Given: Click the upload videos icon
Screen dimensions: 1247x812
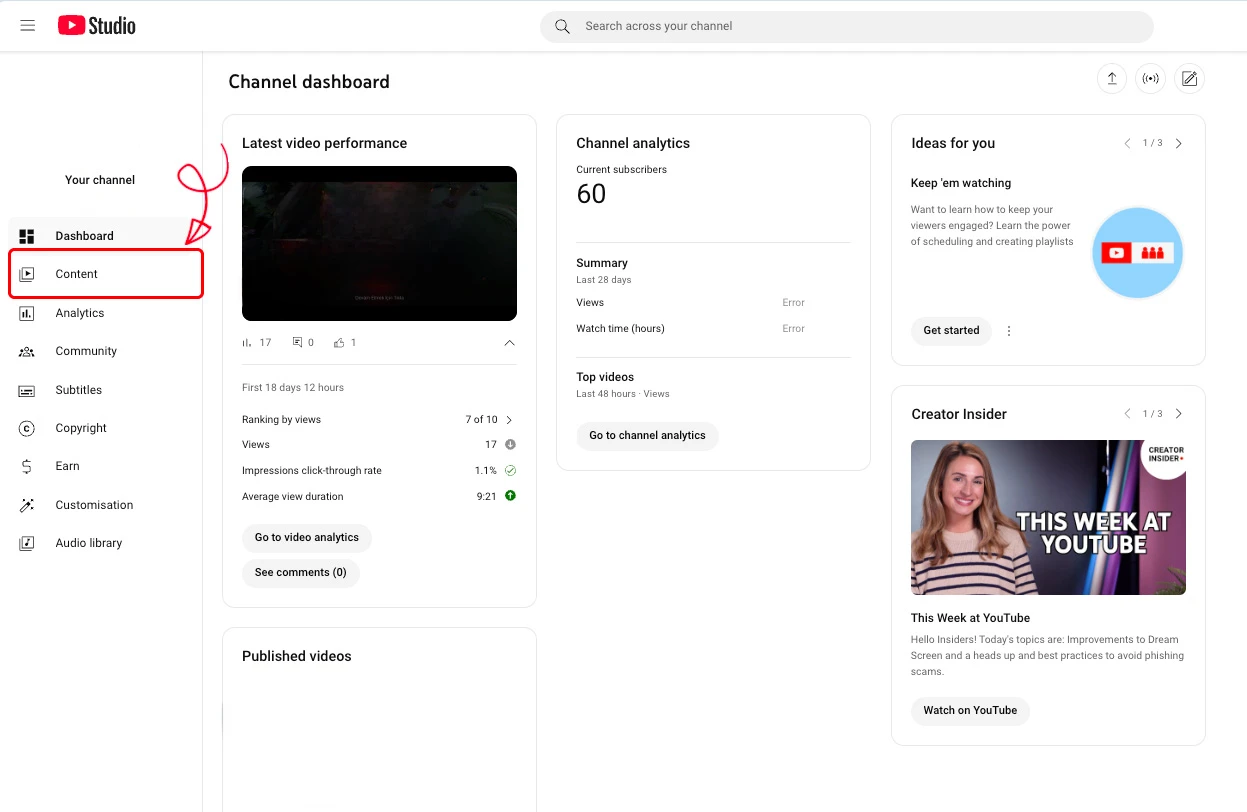Looking at the screenshot, I should coord(1112,79).
